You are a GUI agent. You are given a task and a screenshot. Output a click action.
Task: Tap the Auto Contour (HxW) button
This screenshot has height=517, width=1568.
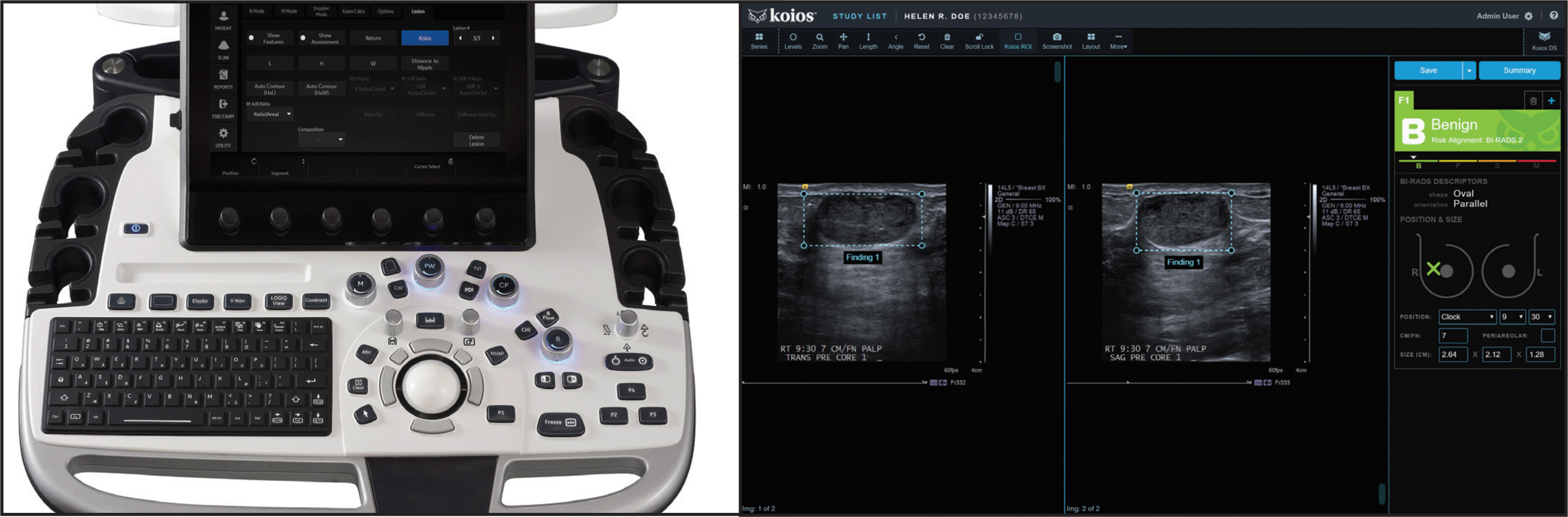point(321,89)
